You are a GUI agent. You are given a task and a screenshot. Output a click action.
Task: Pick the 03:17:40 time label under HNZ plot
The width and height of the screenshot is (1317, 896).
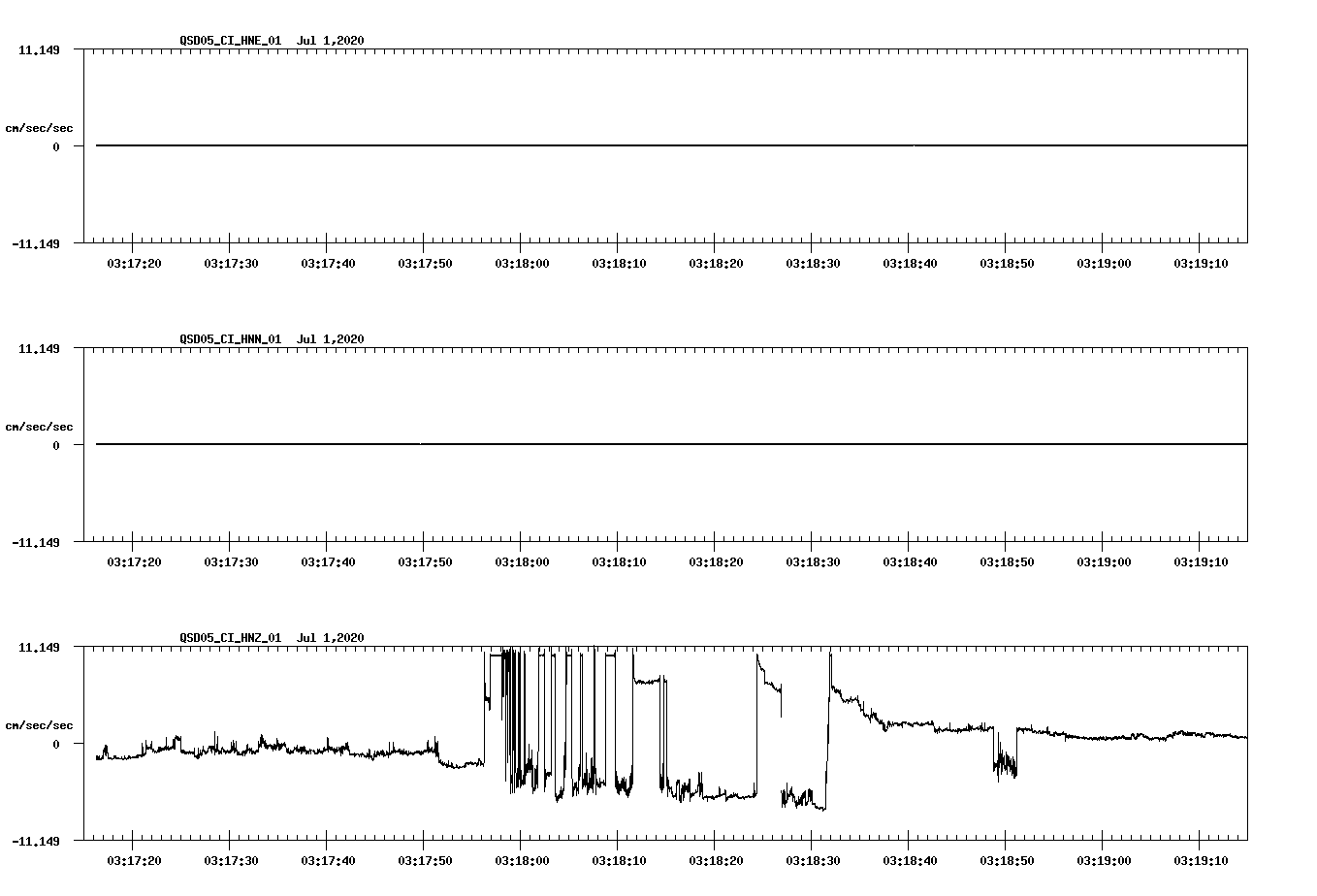point(328,861)
